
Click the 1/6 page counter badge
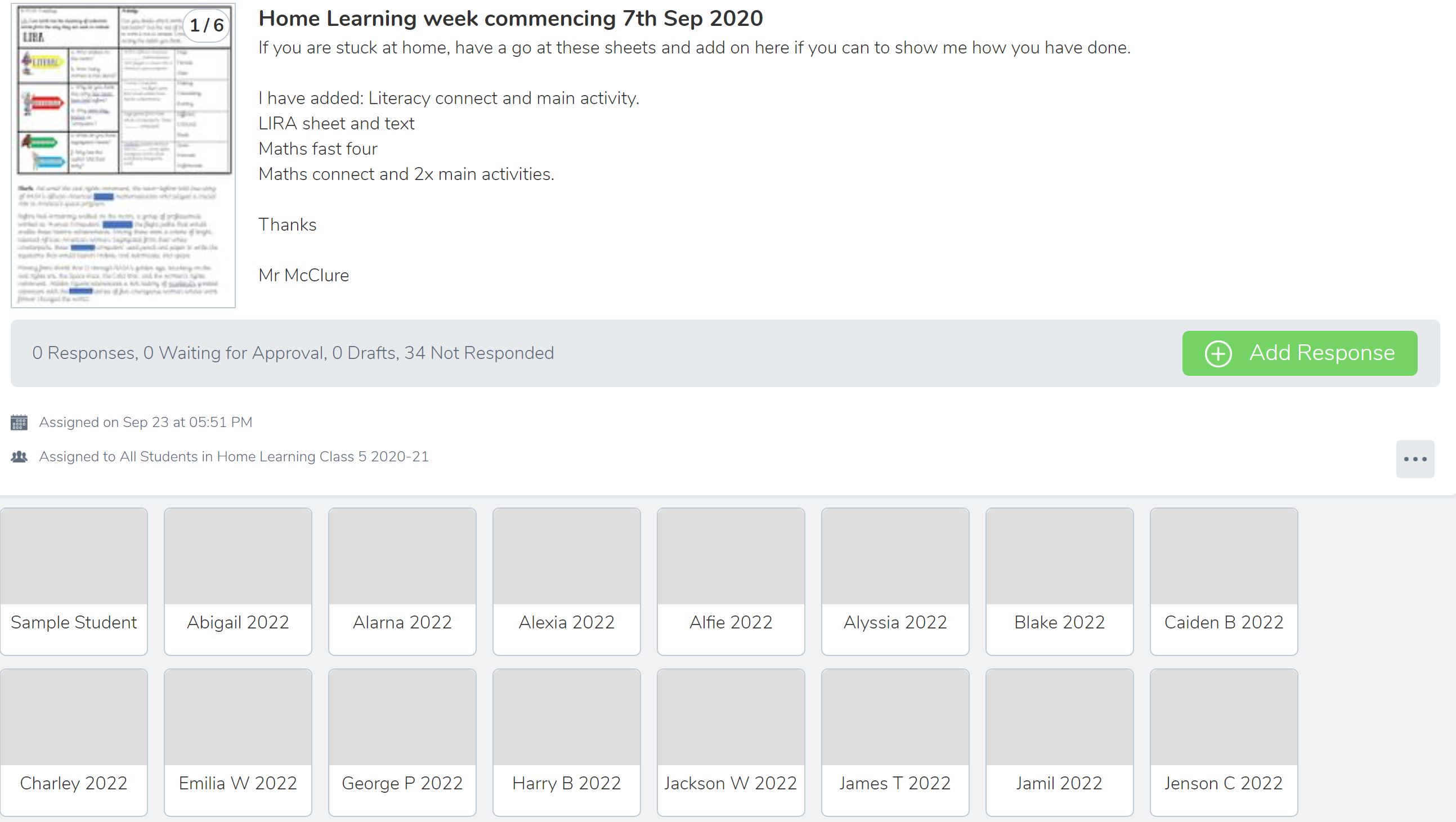tap(207, 25)
